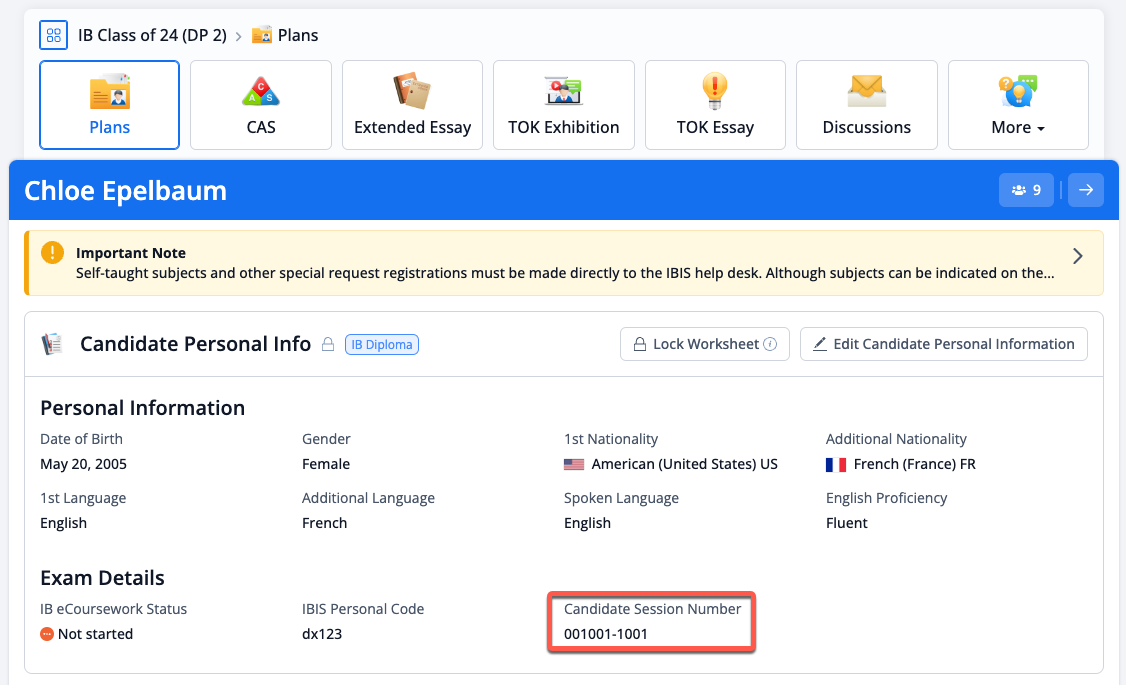Select the IB Diploma badge

pos(381,343)
